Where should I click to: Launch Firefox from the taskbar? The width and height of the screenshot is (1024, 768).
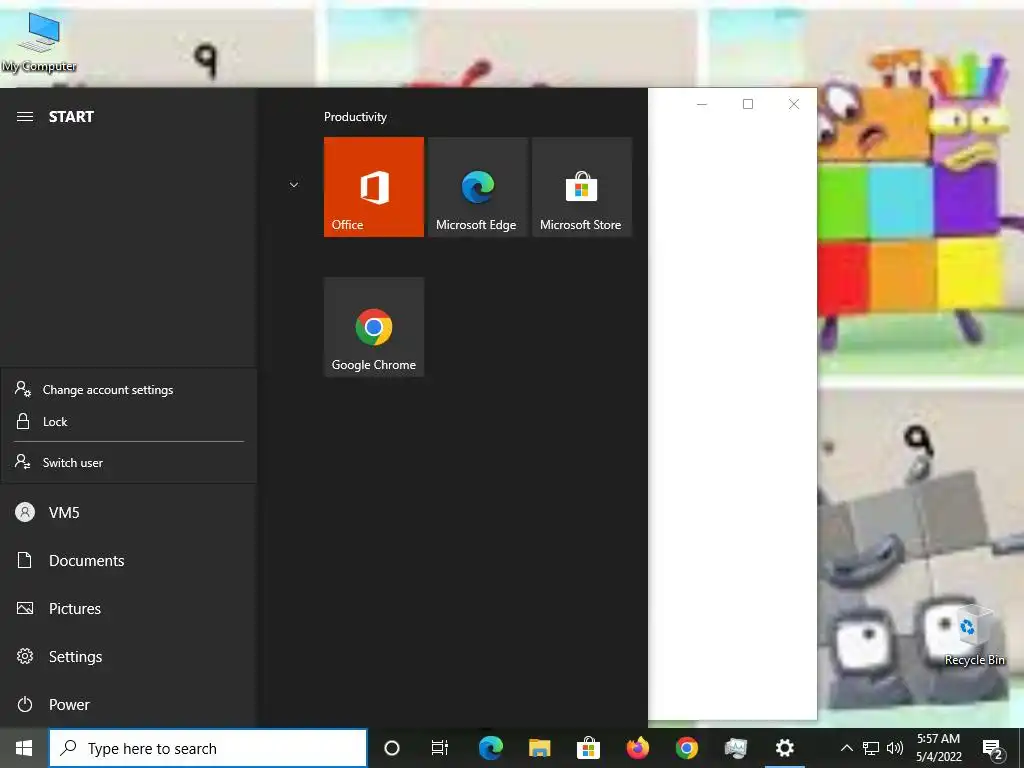coord(637,748)
